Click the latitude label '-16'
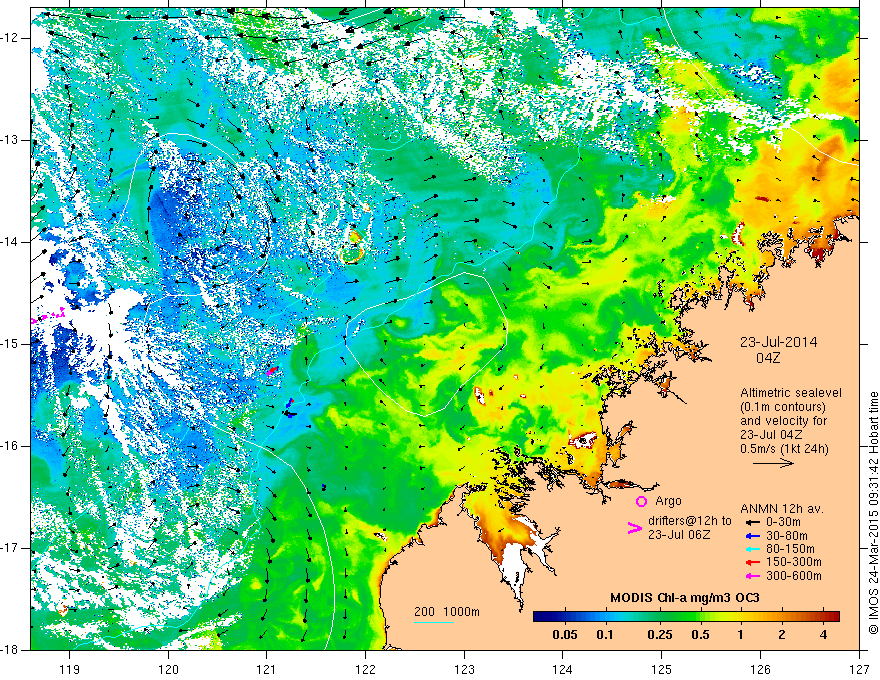 (10, 446)
